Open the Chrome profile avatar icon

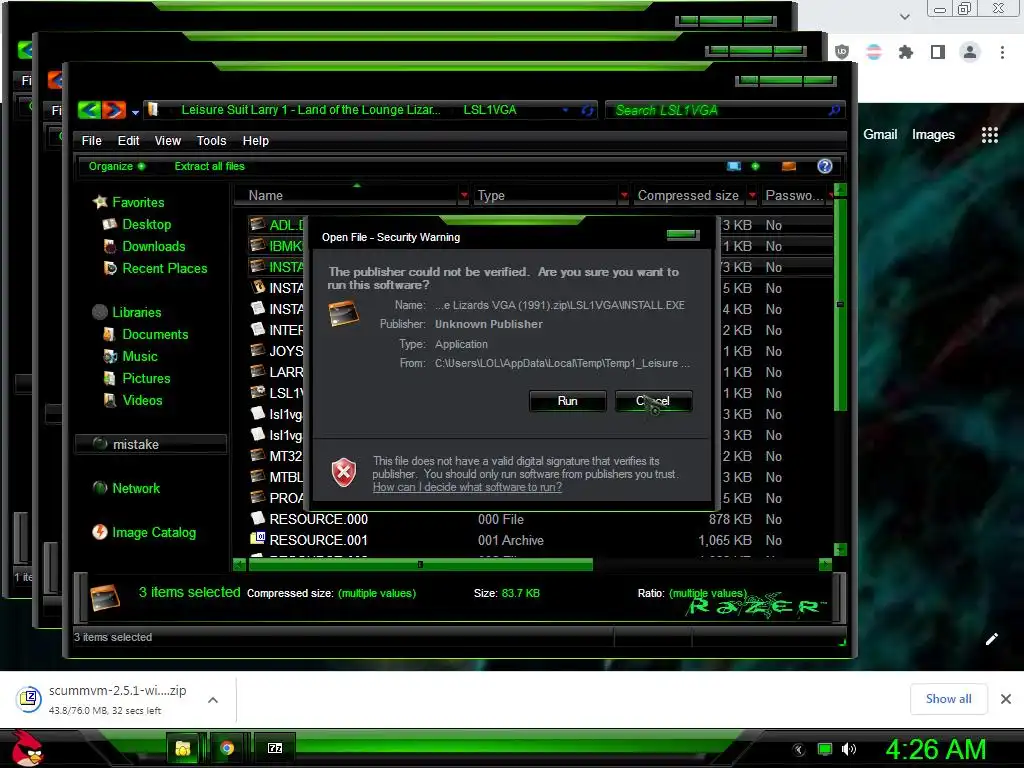(x=970, y=52)
